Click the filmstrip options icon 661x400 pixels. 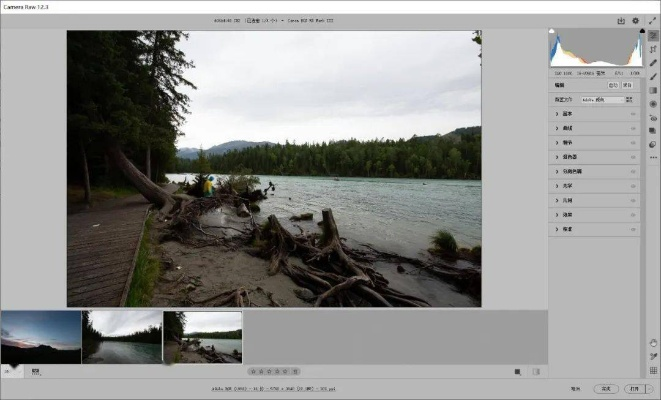coord(35,372)
